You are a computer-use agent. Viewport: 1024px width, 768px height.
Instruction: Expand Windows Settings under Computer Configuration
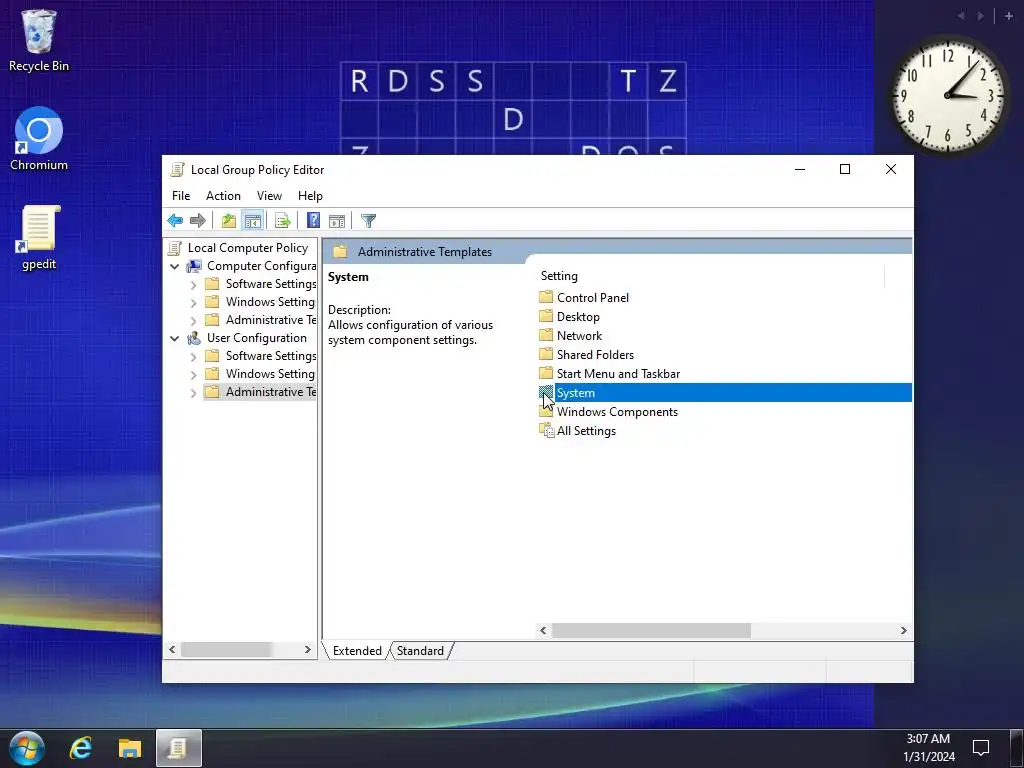pyautogui.click(x=193, y=303)
